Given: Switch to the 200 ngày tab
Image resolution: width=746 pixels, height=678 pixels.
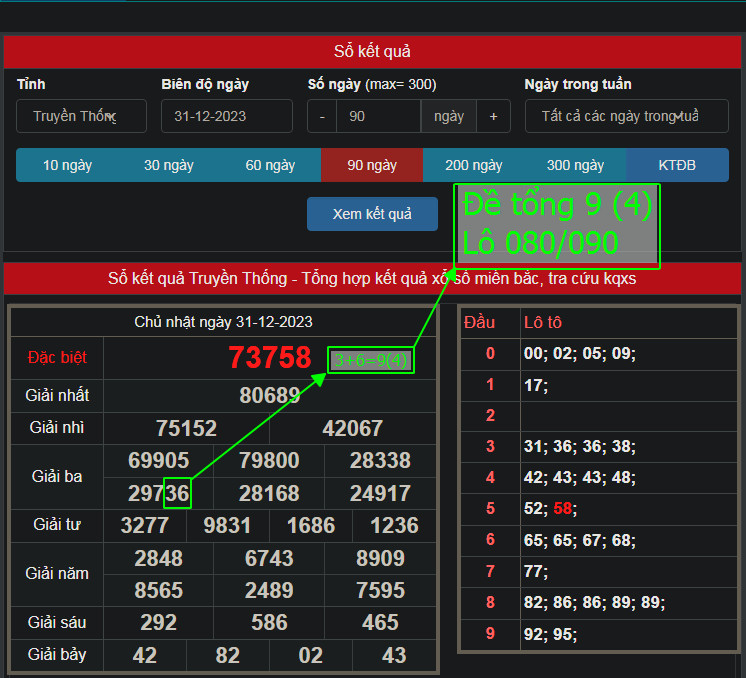Looking at the screenshot, I should pyautogui.click(x=474, y=165).
